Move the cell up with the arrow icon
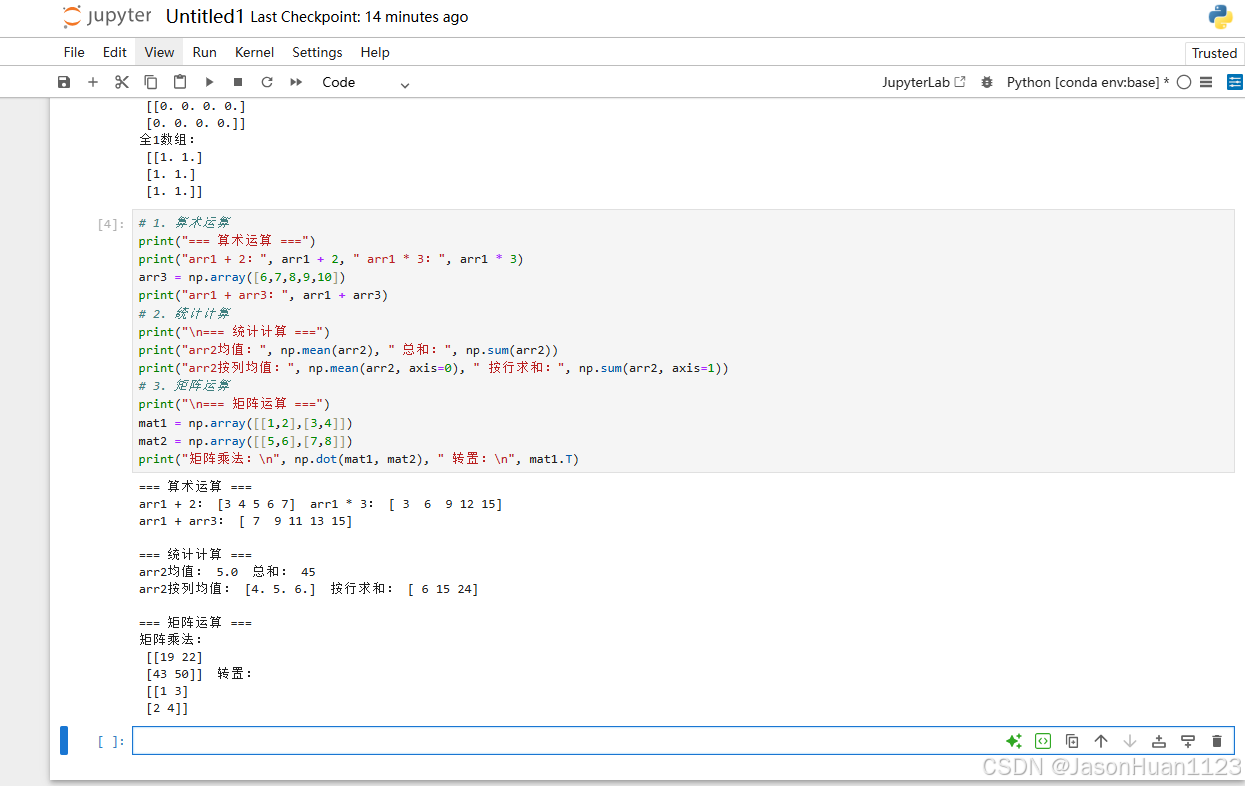 click(1100, 740)
